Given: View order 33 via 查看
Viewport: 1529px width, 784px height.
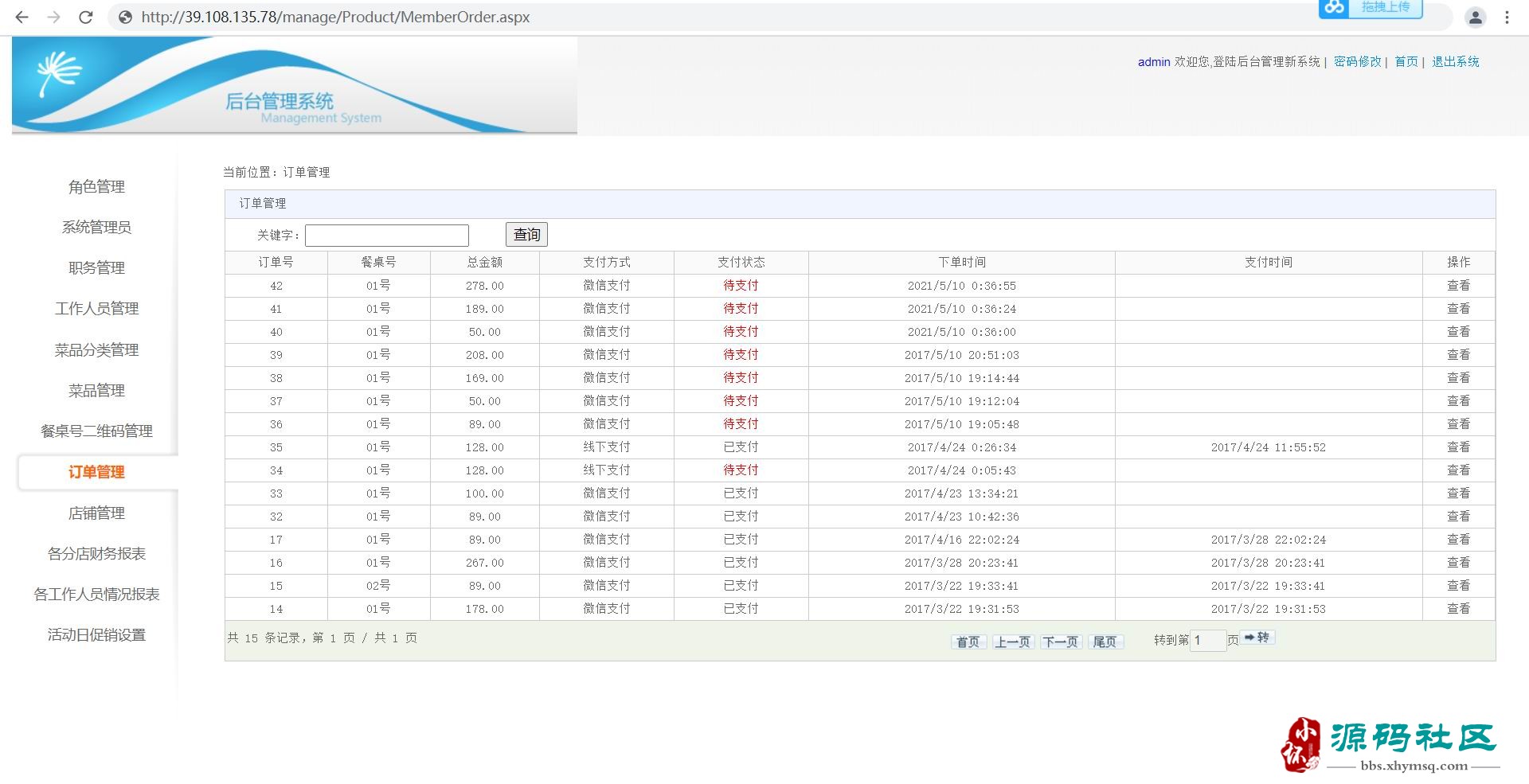Looking at the screenshot, I should (x=1458, y=493).
